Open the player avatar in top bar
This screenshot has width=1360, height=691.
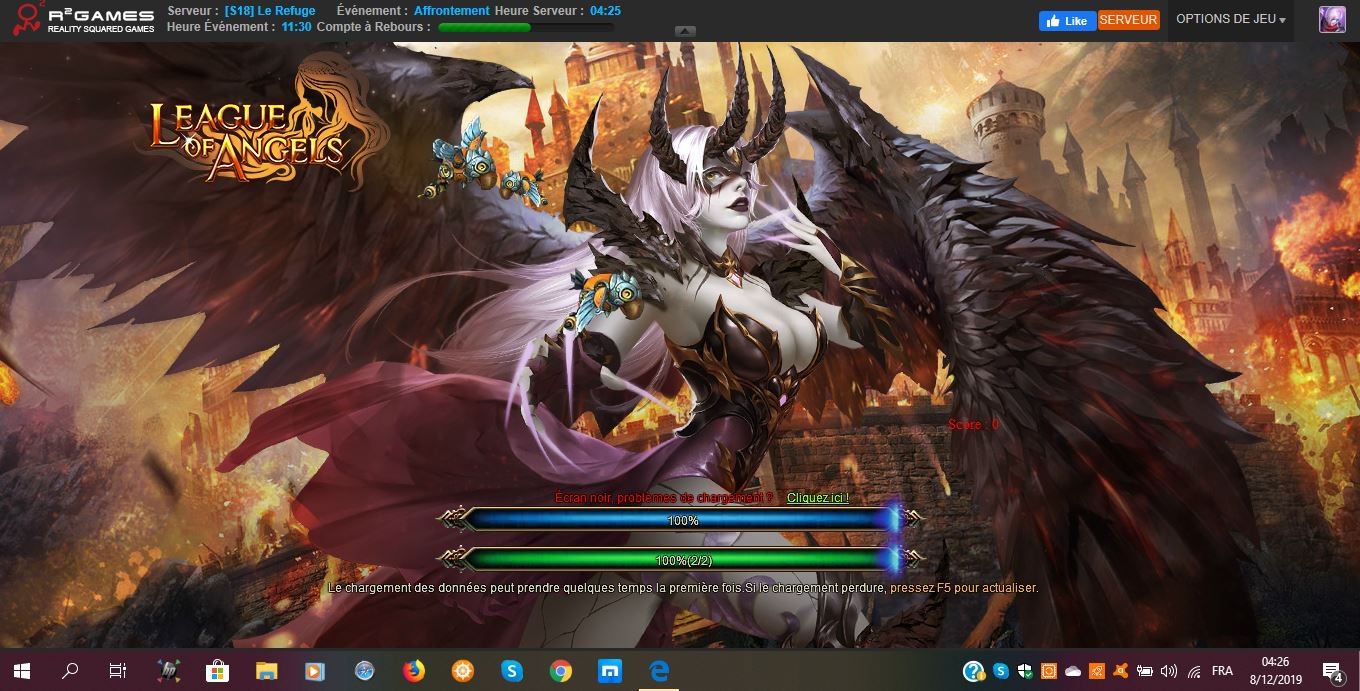1331,20
